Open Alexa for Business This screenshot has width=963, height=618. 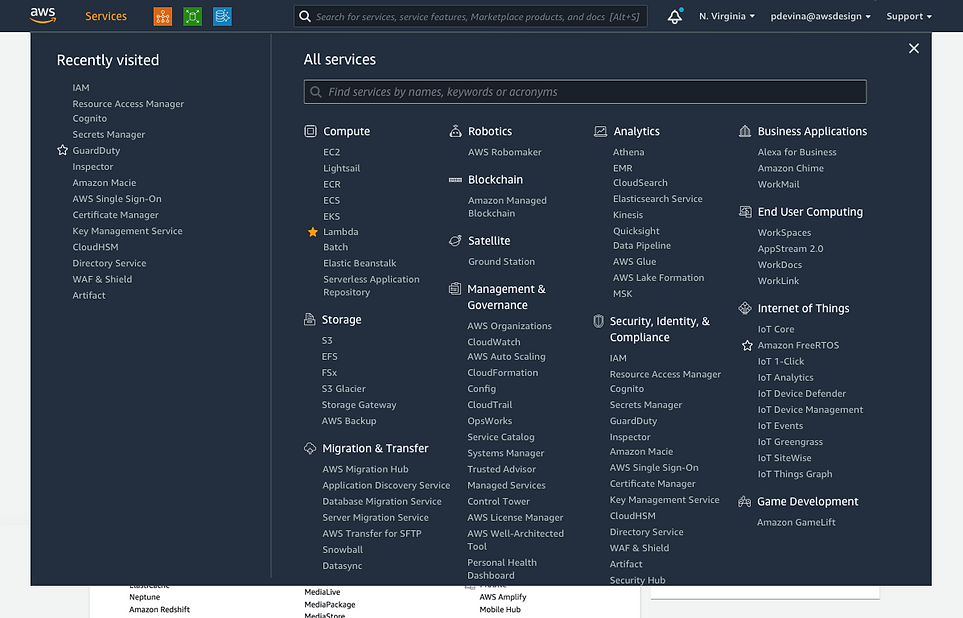(797, 152)
